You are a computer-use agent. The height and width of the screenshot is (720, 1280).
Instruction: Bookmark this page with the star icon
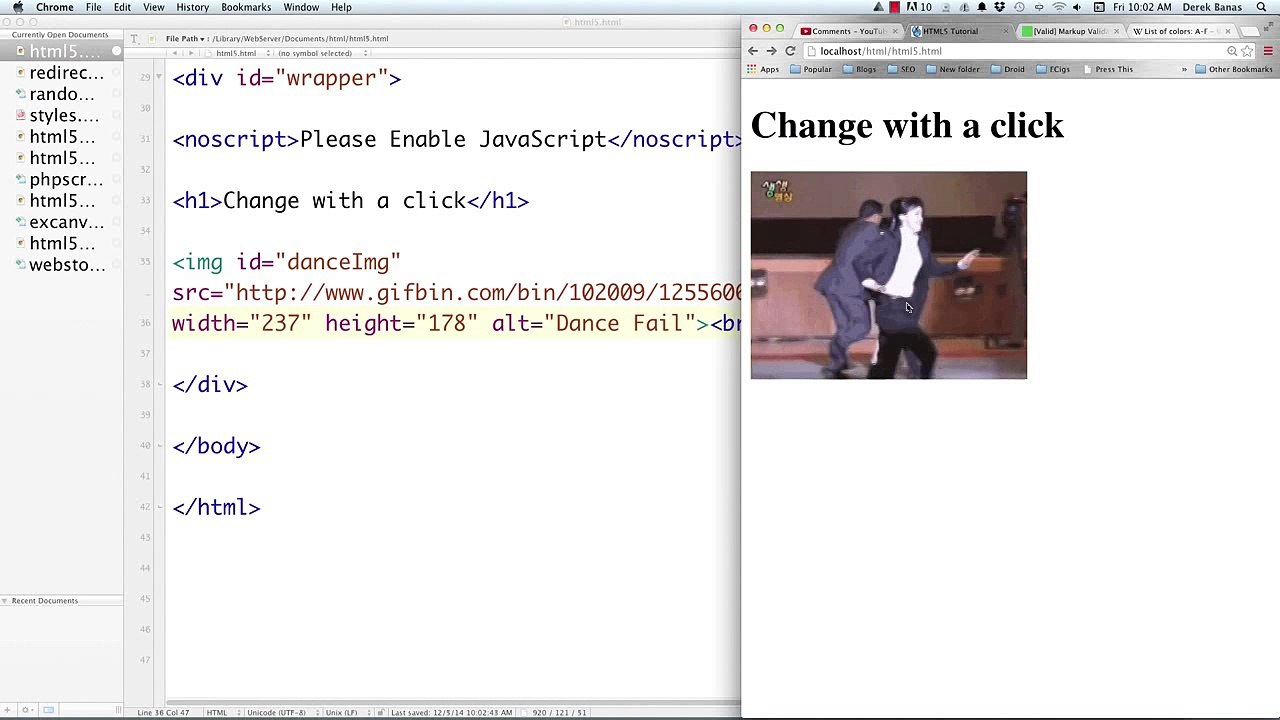point(1247,51)
